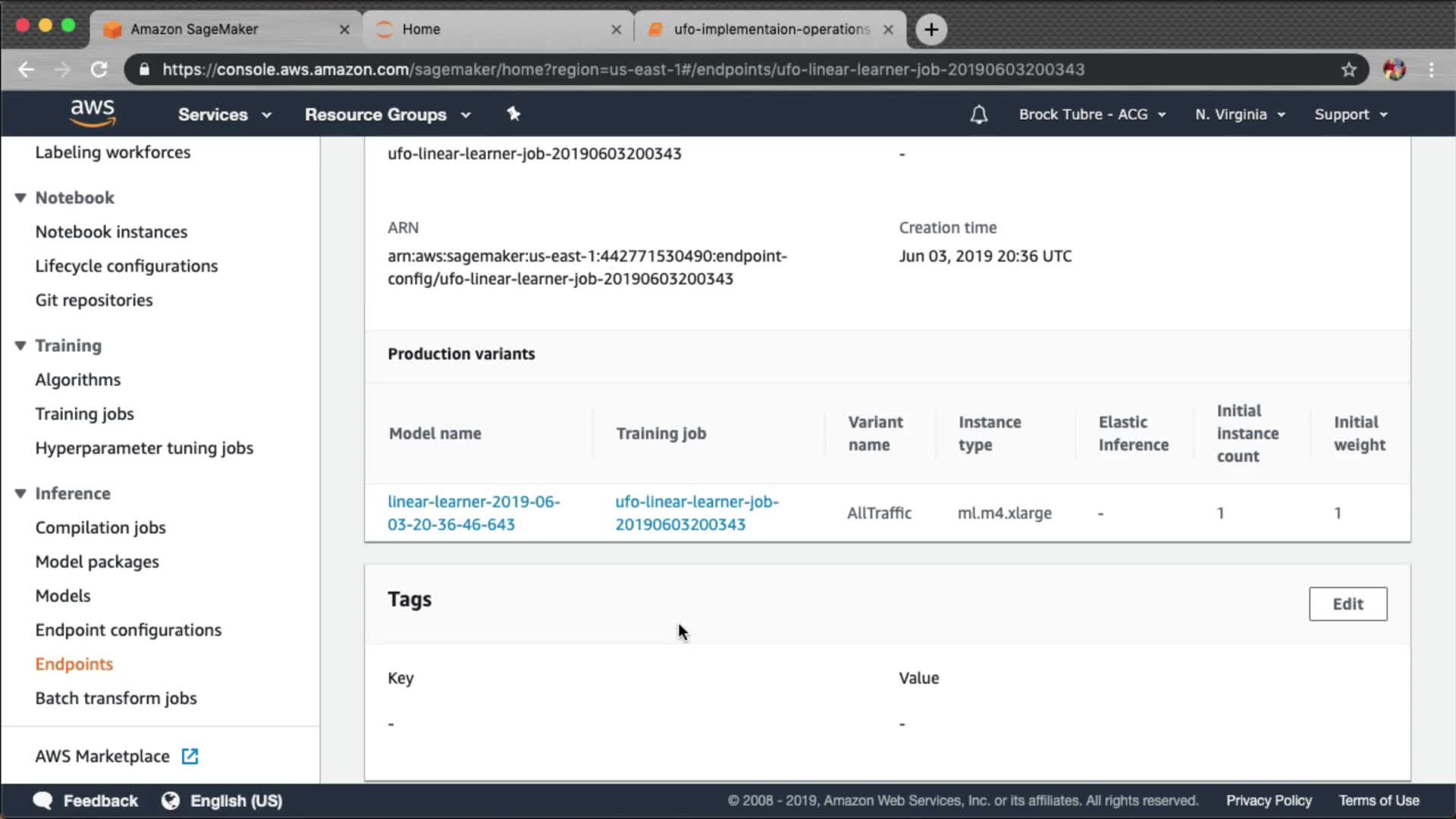1456x819 pixels.
Task: Collapse the Inference sidebar section
Action: (x=20, y=494)
